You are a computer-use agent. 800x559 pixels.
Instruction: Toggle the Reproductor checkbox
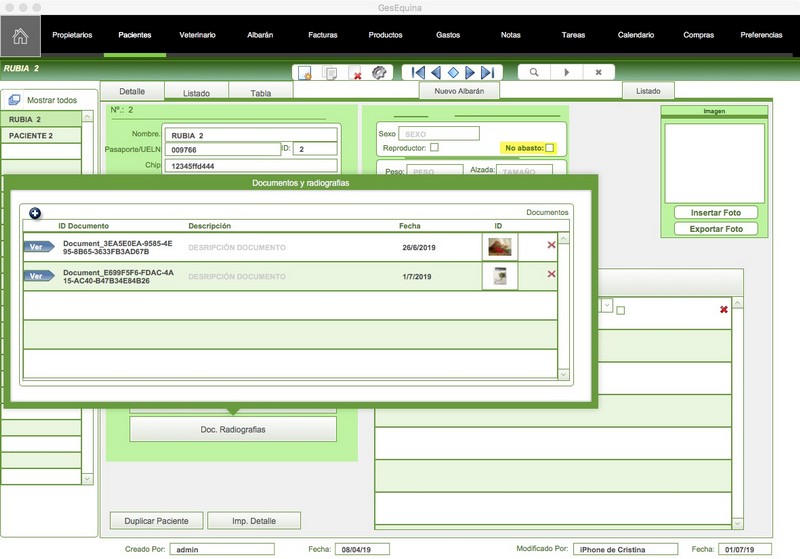click(x=434, y=148)
